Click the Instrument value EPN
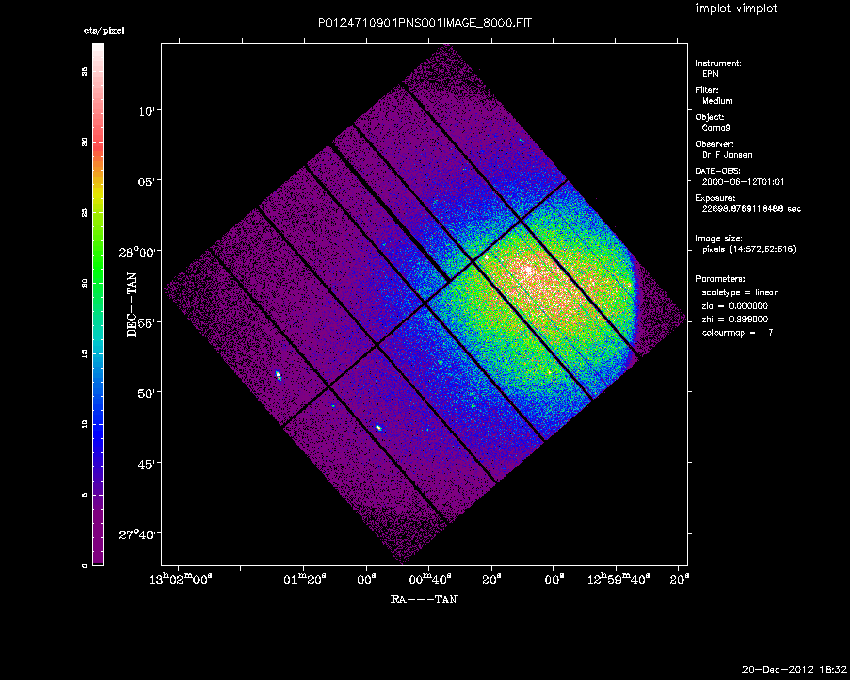Viewport: 850px width, 680px height. 709,74
